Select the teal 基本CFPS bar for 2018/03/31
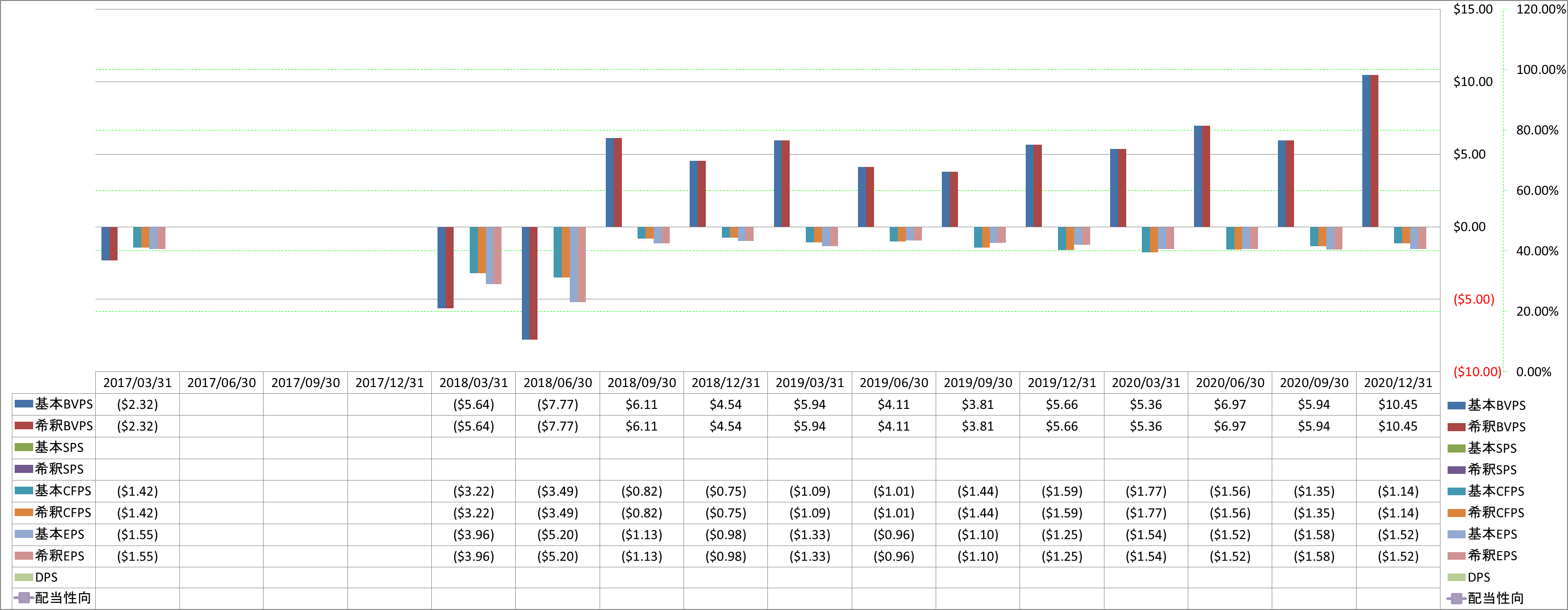1568x610 pixels. pyautogui.click(x=474, y=250)
